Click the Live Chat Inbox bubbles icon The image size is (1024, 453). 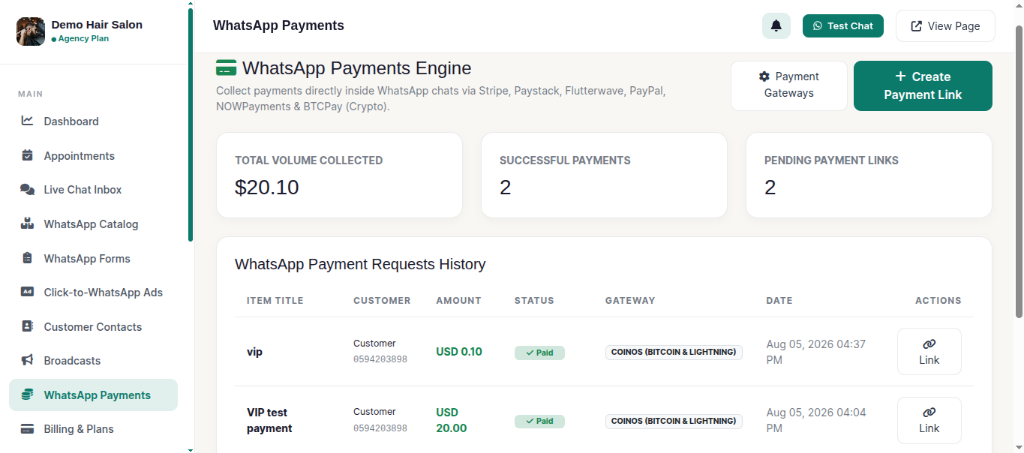coord(27,189)
